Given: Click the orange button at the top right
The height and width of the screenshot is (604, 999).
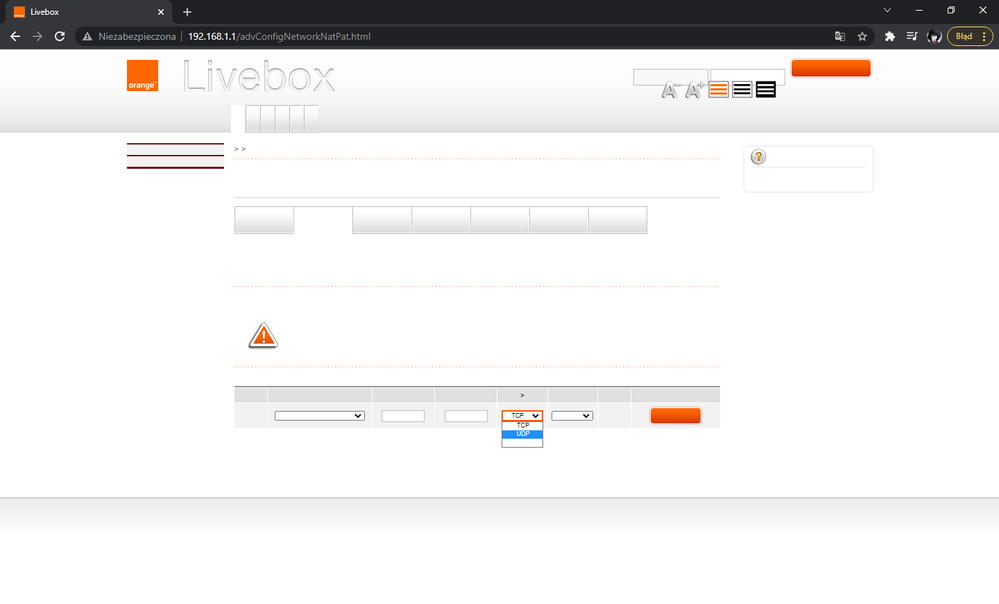Looking at the screenshot, I should (x=830, y=68).
